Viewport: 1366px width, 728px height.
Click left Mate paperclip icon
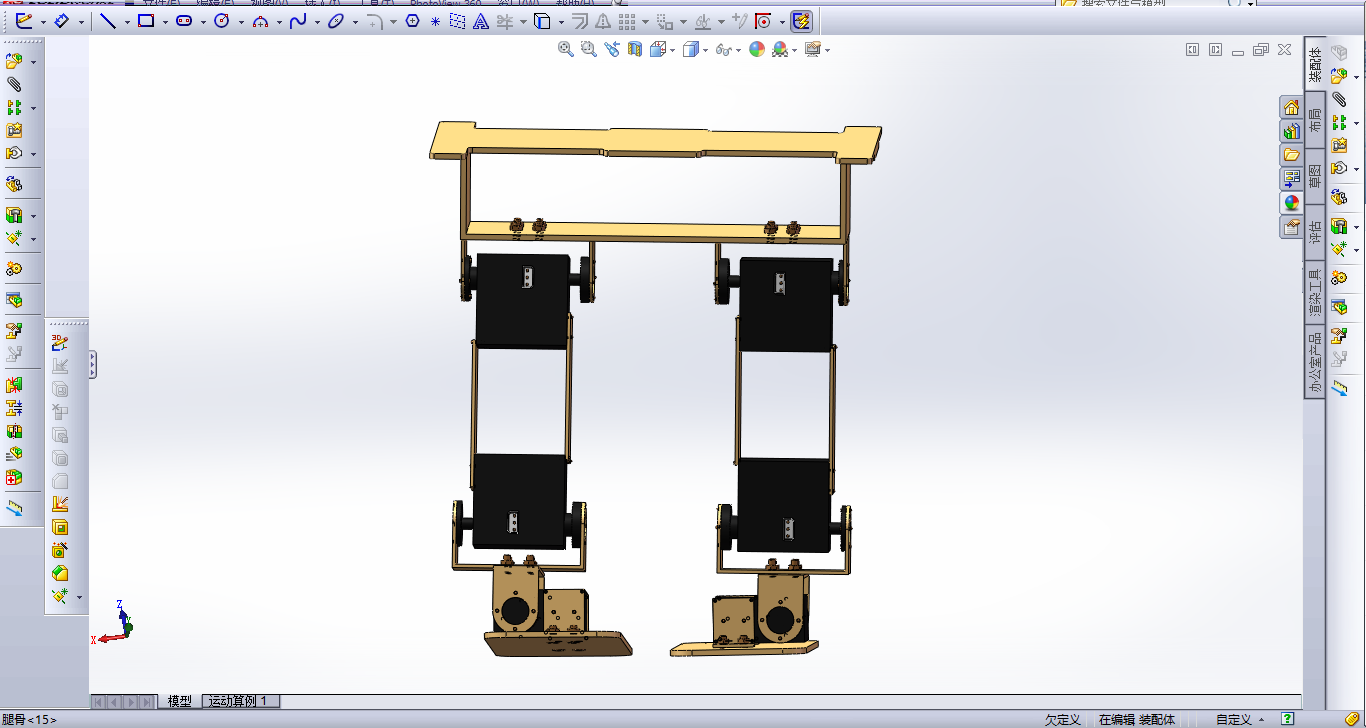(x=14, y=84)
